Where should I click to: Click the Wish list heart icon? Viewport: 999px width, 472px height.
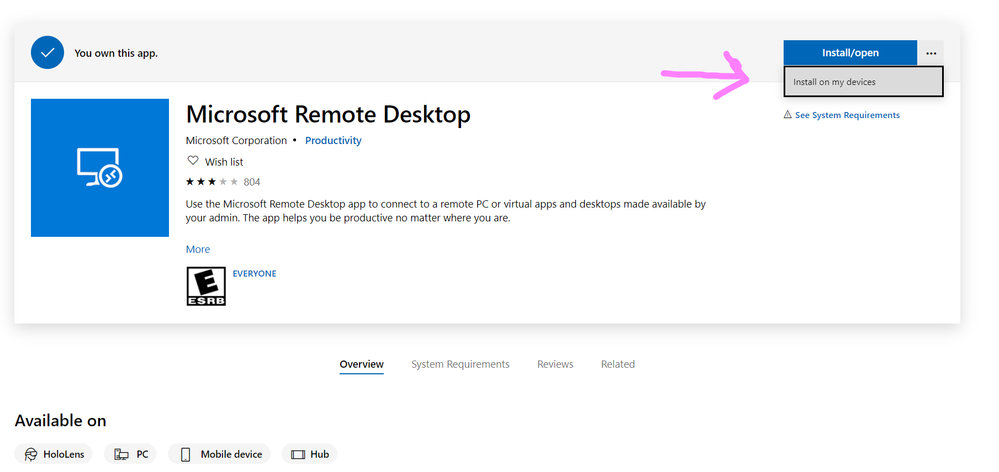coord(192,161)
